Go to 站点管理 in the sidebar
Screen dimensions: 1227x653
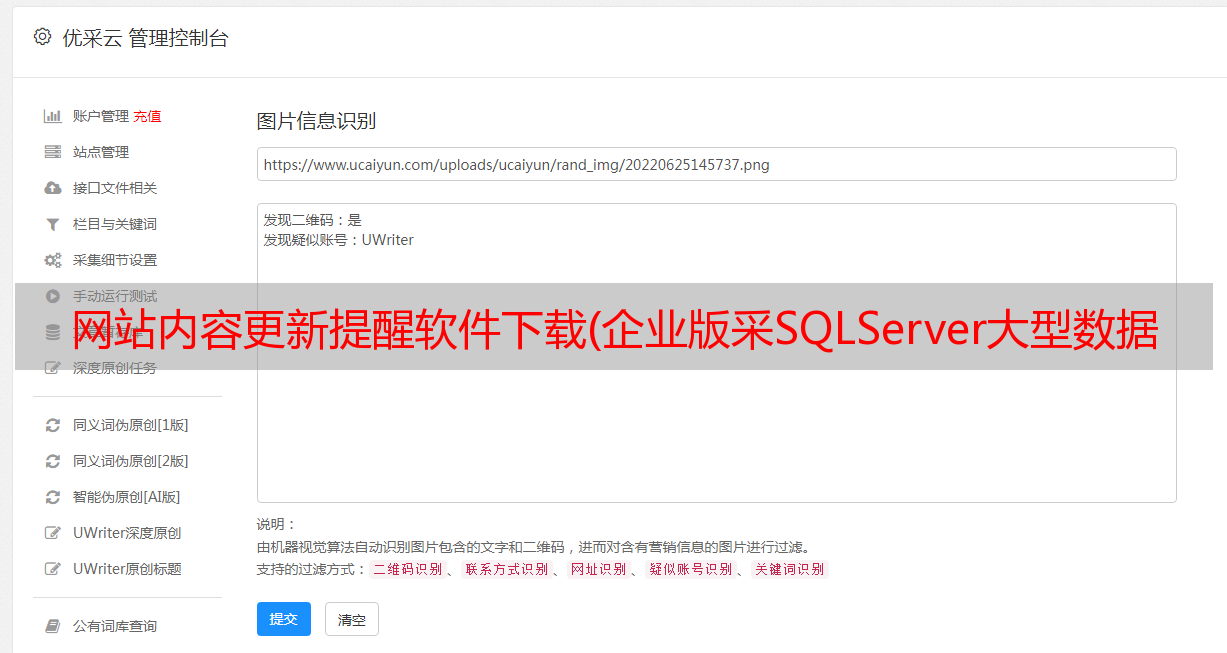pyautogui.click(x=101, y=152)
